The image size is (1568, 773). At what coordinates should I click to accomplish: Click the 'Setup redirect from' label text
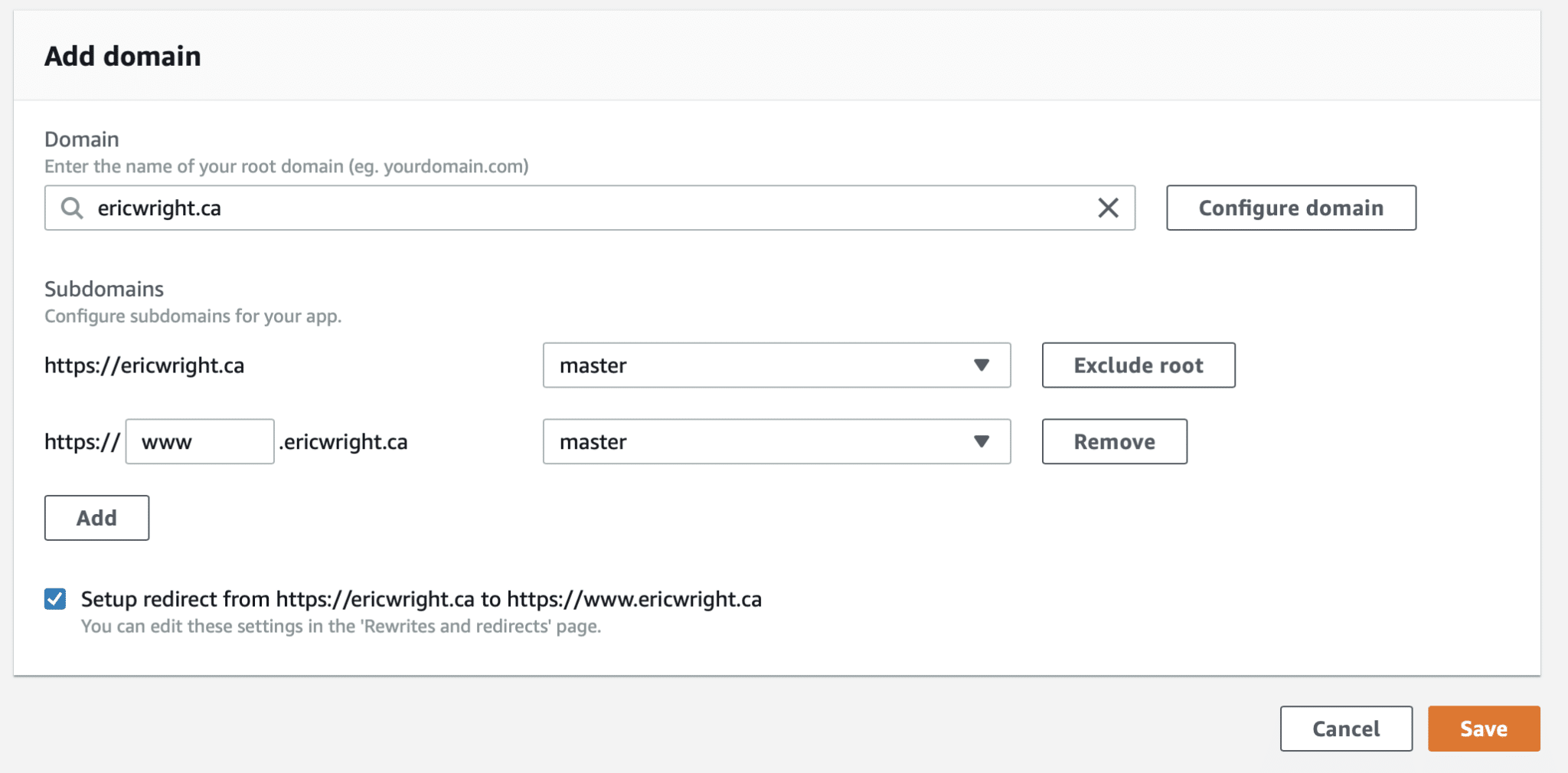pyautogui.click(x=421, y=599)
